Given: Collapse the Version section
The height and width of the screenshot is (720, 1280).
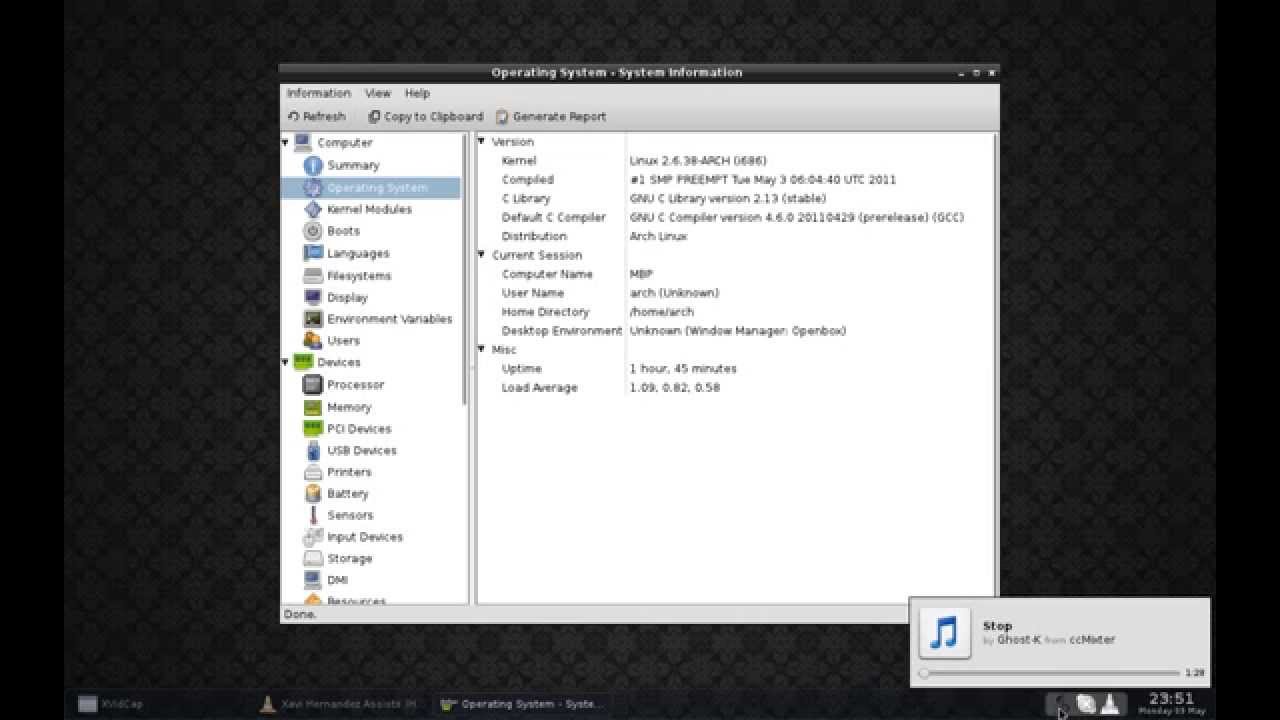Looking at the screenshot, I should click(481, 142).
